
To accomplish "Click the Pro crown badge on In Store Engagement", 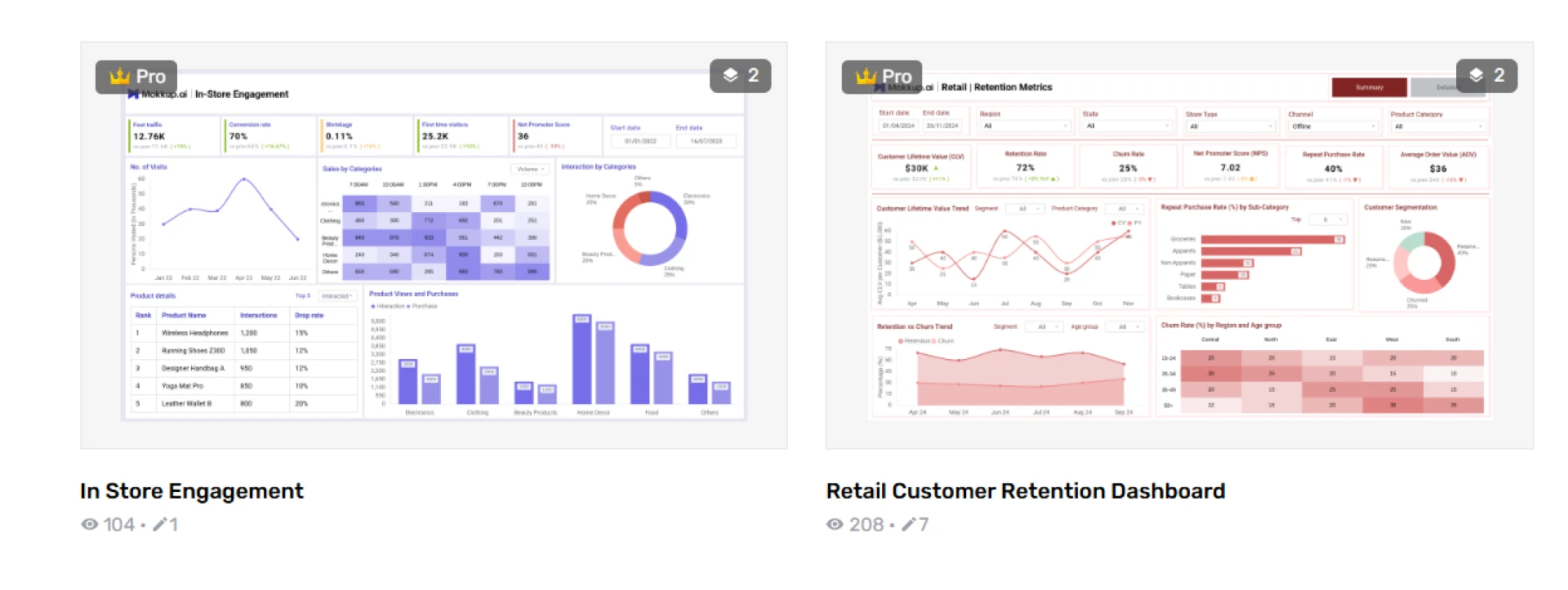I will (136, 77).
